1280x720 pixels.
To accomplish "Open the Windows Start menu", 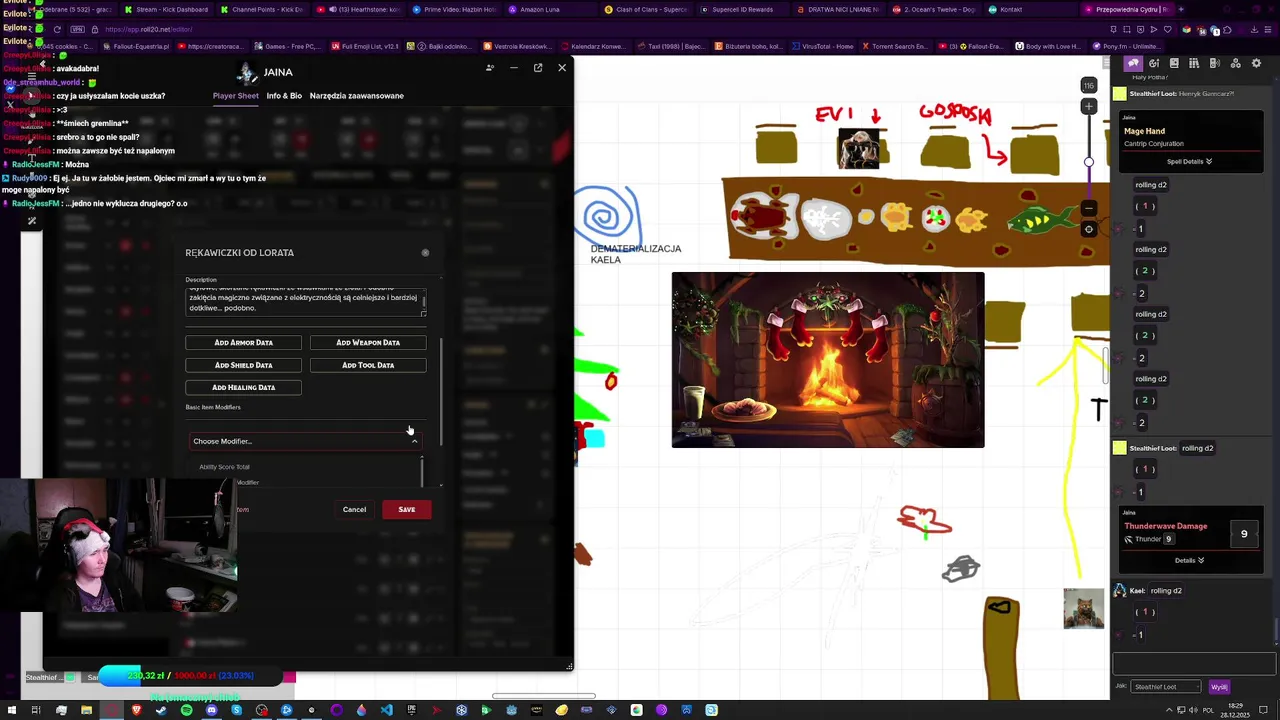I will (11, 710).
